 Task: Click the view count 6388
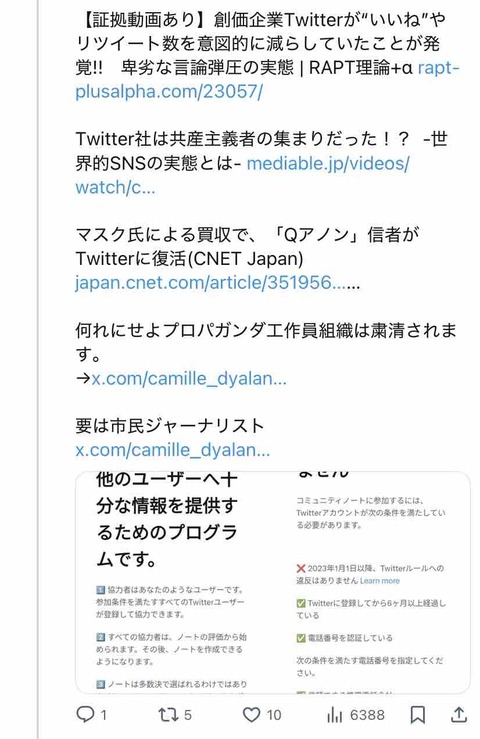click(367, 715)
